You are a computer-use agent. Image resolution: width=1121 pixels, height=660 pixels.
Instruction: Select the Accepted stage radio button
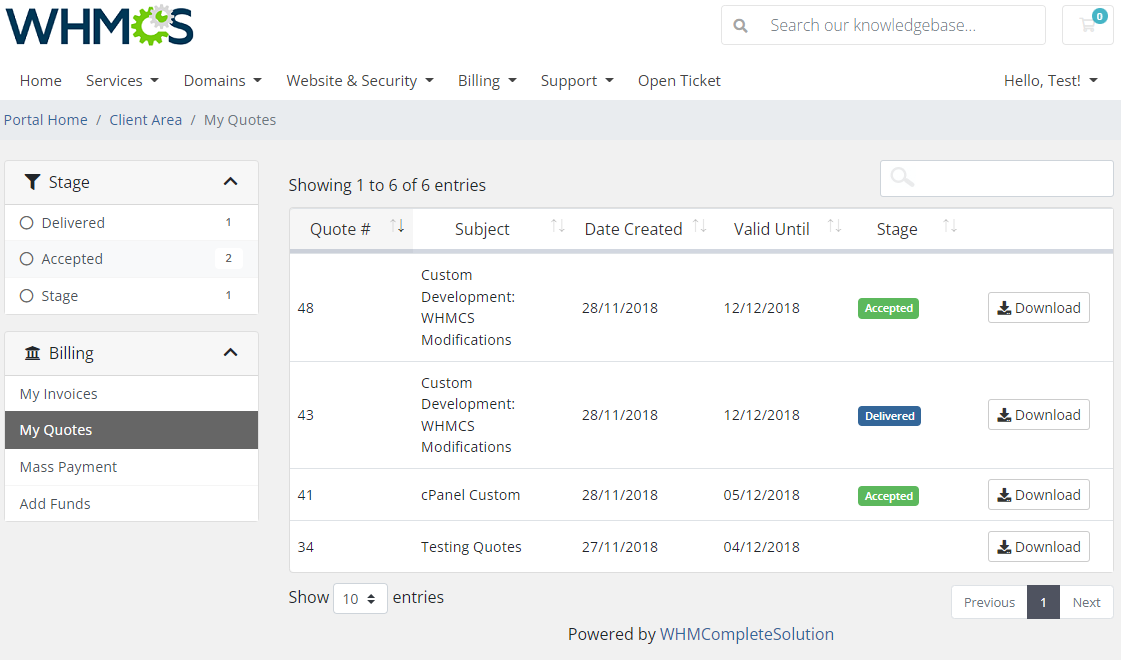(x=26, y=259)
